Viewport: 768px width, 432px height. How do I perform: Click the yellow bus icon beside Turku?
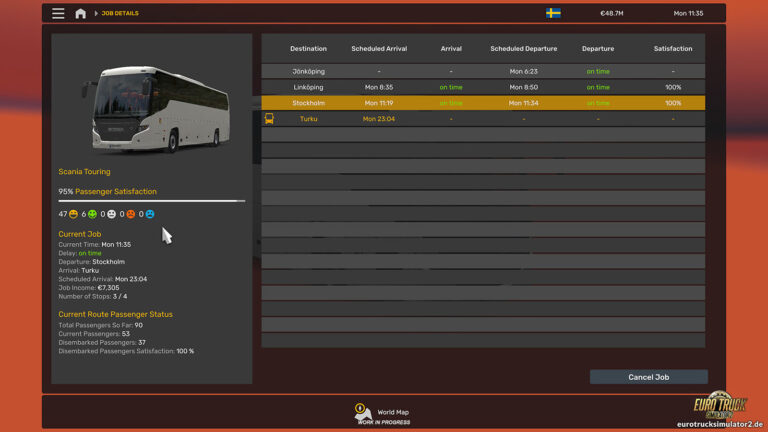point(269,118)
